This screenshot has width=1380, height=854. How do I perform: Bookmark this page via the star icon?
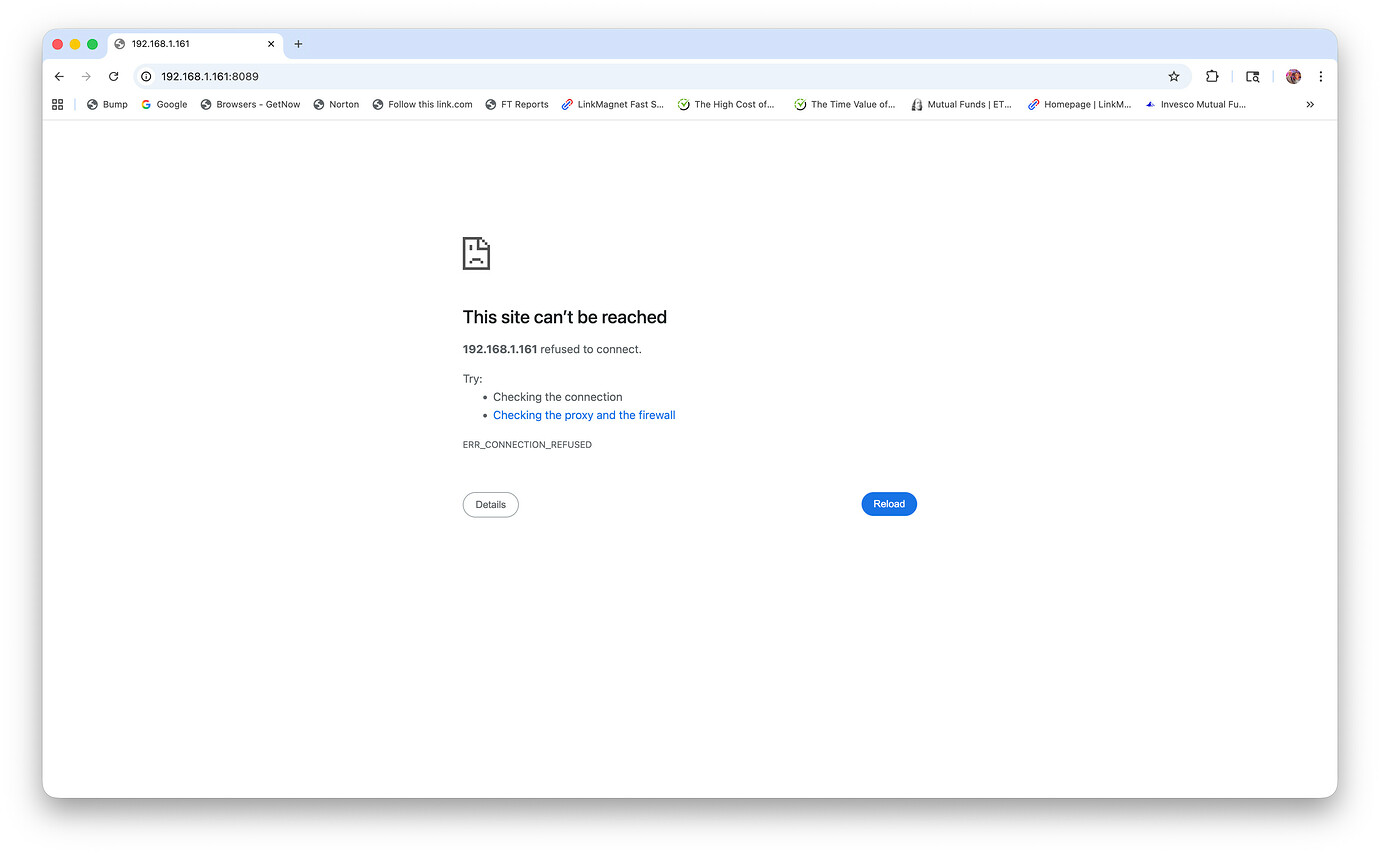(1173, 76)
